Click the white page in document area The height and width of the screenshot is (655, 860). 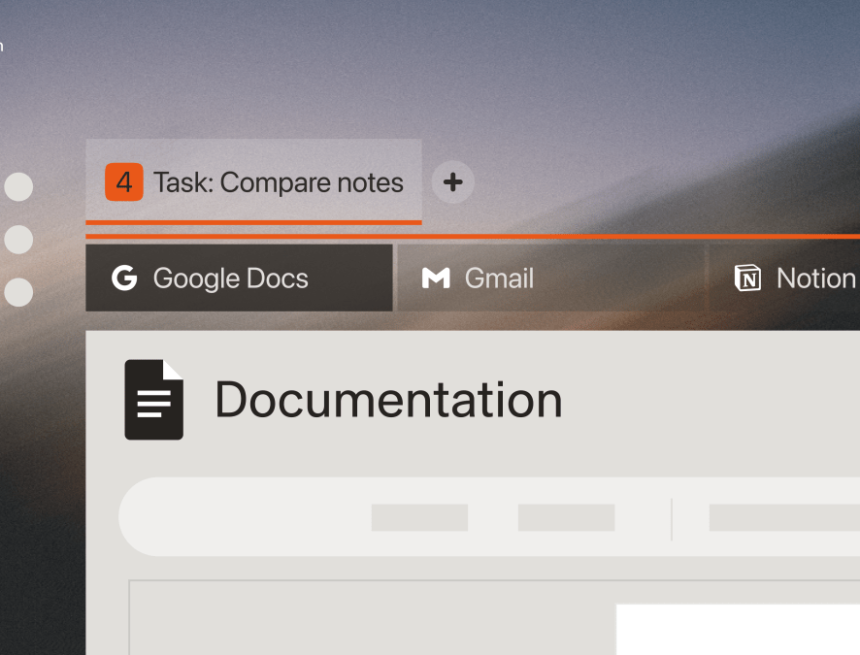click(x=737, y=630)
